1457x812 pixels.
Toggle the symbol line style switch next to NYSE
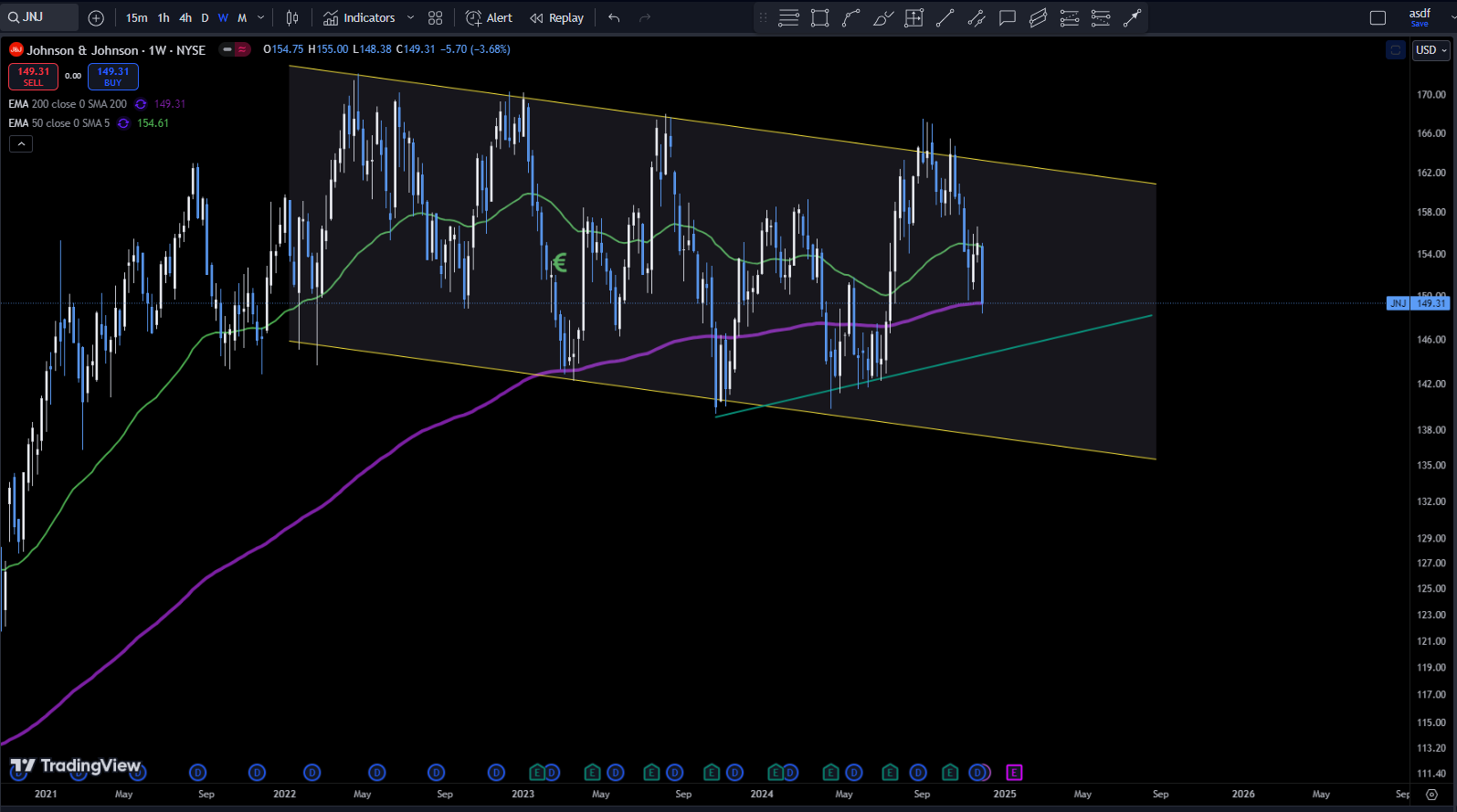coord(235,49)
